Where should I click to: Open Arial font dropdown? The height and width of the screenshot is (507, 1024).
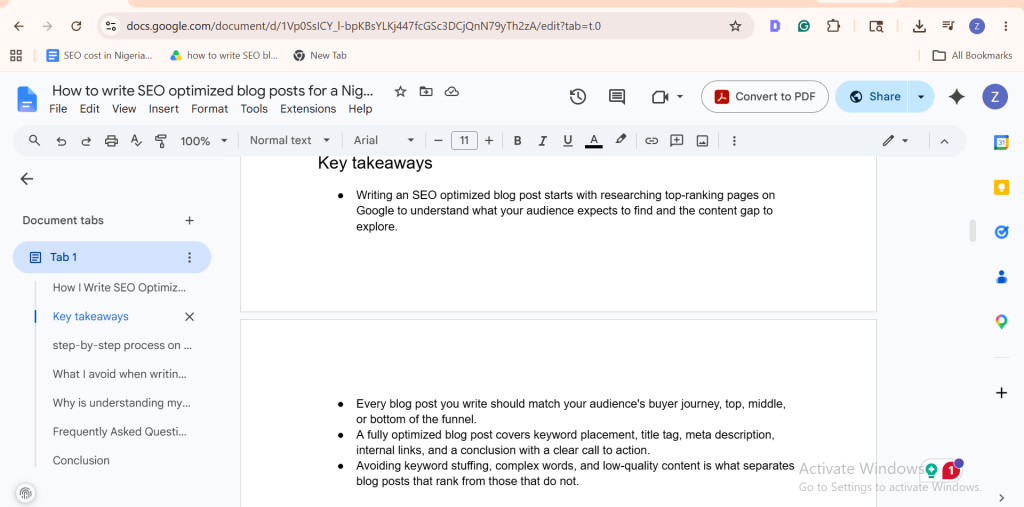384,140
